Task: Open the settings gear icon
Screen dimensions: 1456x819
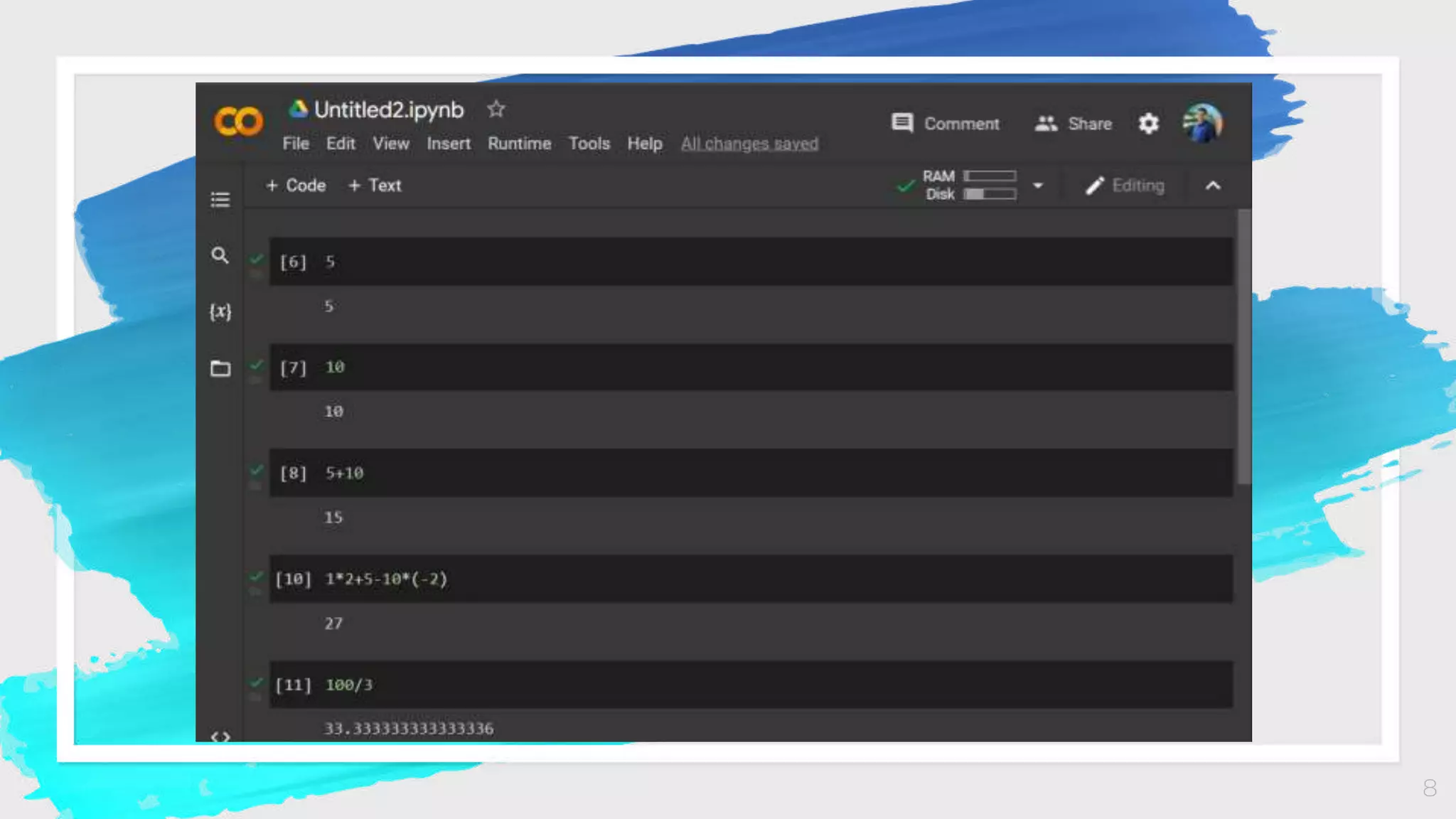Action: [x=1148, y=124]
